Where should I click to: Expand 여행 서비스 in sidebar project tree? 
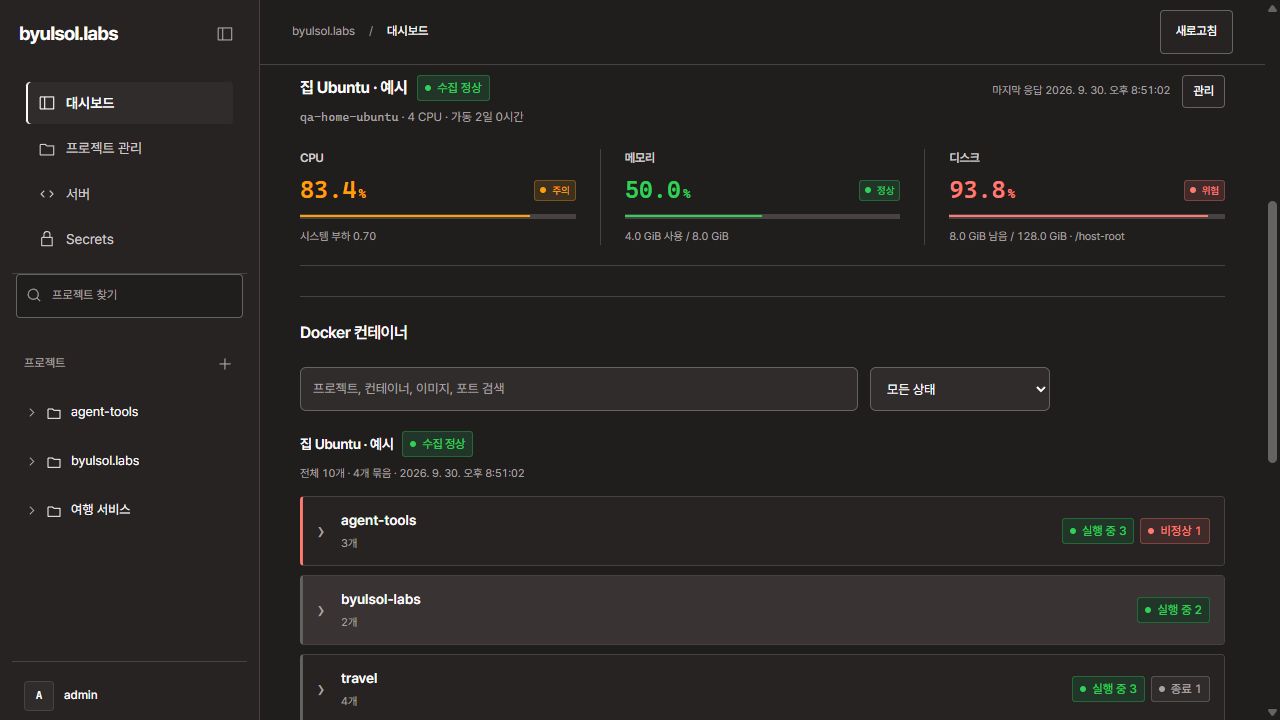[31, 510]
